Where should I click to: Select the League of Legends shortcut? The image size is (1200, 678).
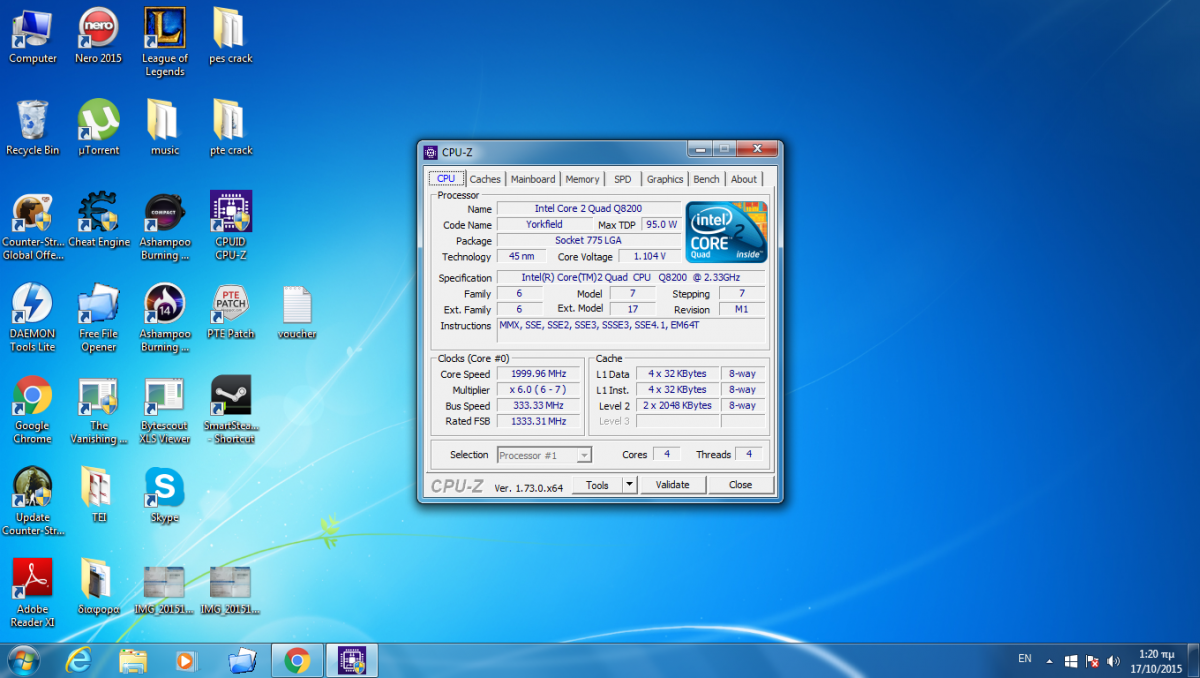pyautogui.click(x=165, y=42)
